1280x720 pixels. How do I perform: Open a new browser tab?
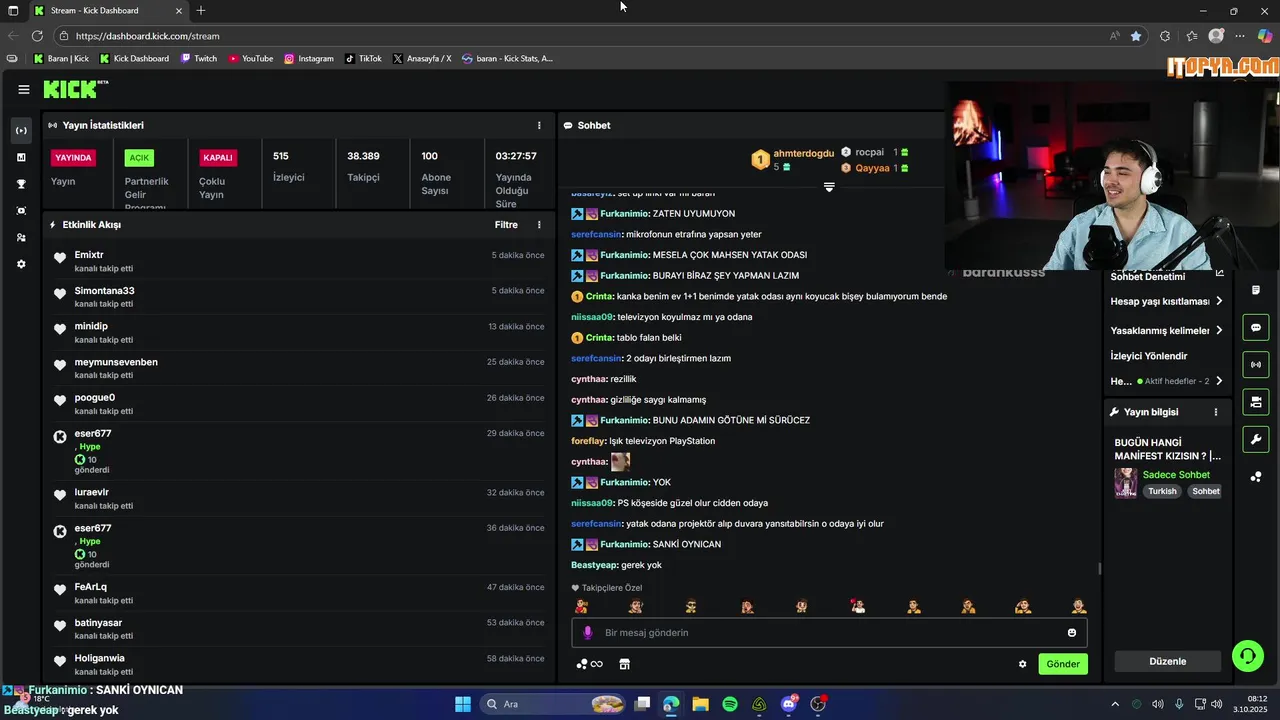click(x=201, y=11)
